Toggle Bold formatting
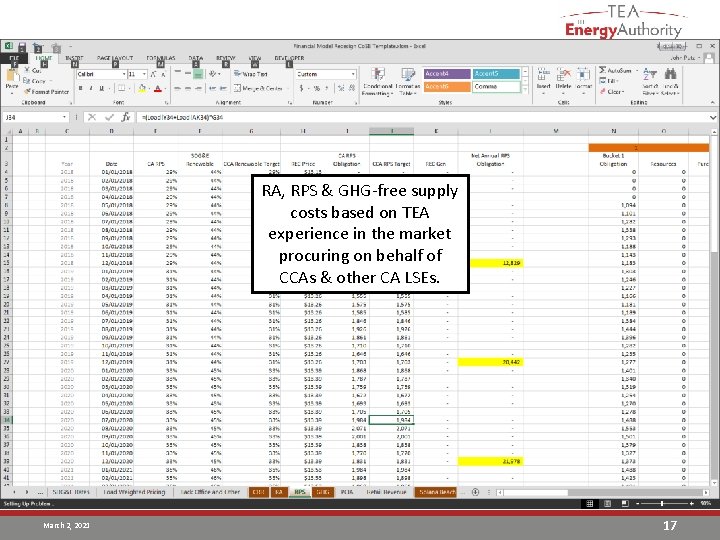Viewport: 720px width, 540px height. [80, 88]
